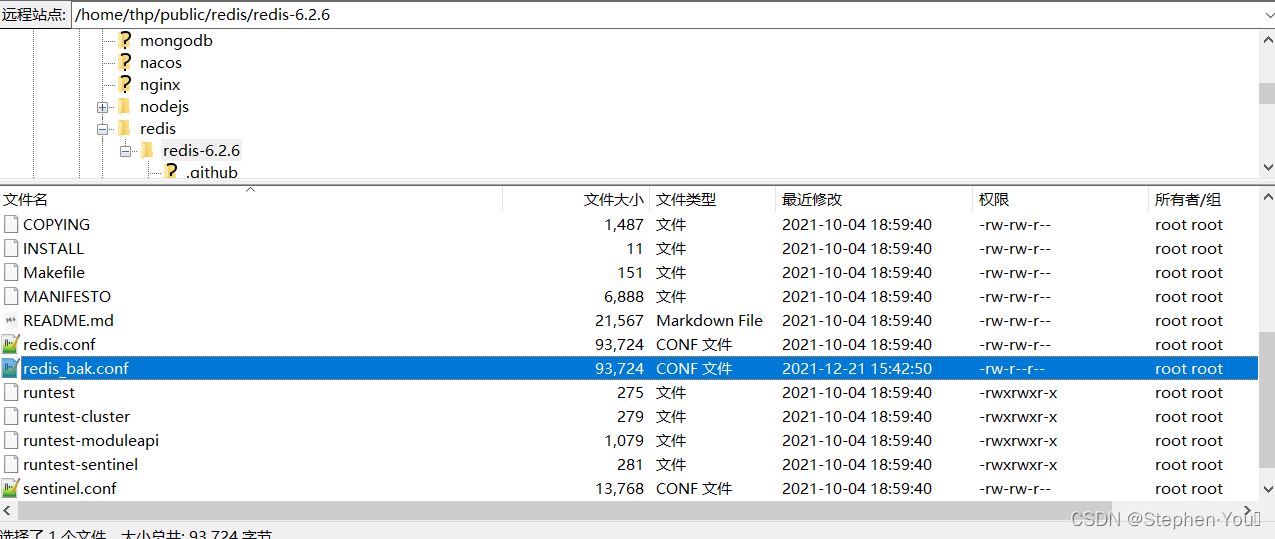This screenshot has width=1275, height=539.
Task: Click the nginx question mark folder icon
Action: 124,85
